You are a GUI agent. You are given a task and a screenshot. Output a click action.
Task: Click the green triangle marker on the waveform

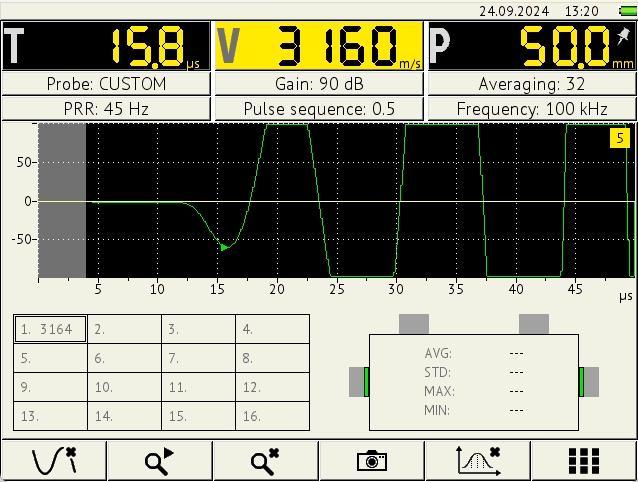point(224,247)
